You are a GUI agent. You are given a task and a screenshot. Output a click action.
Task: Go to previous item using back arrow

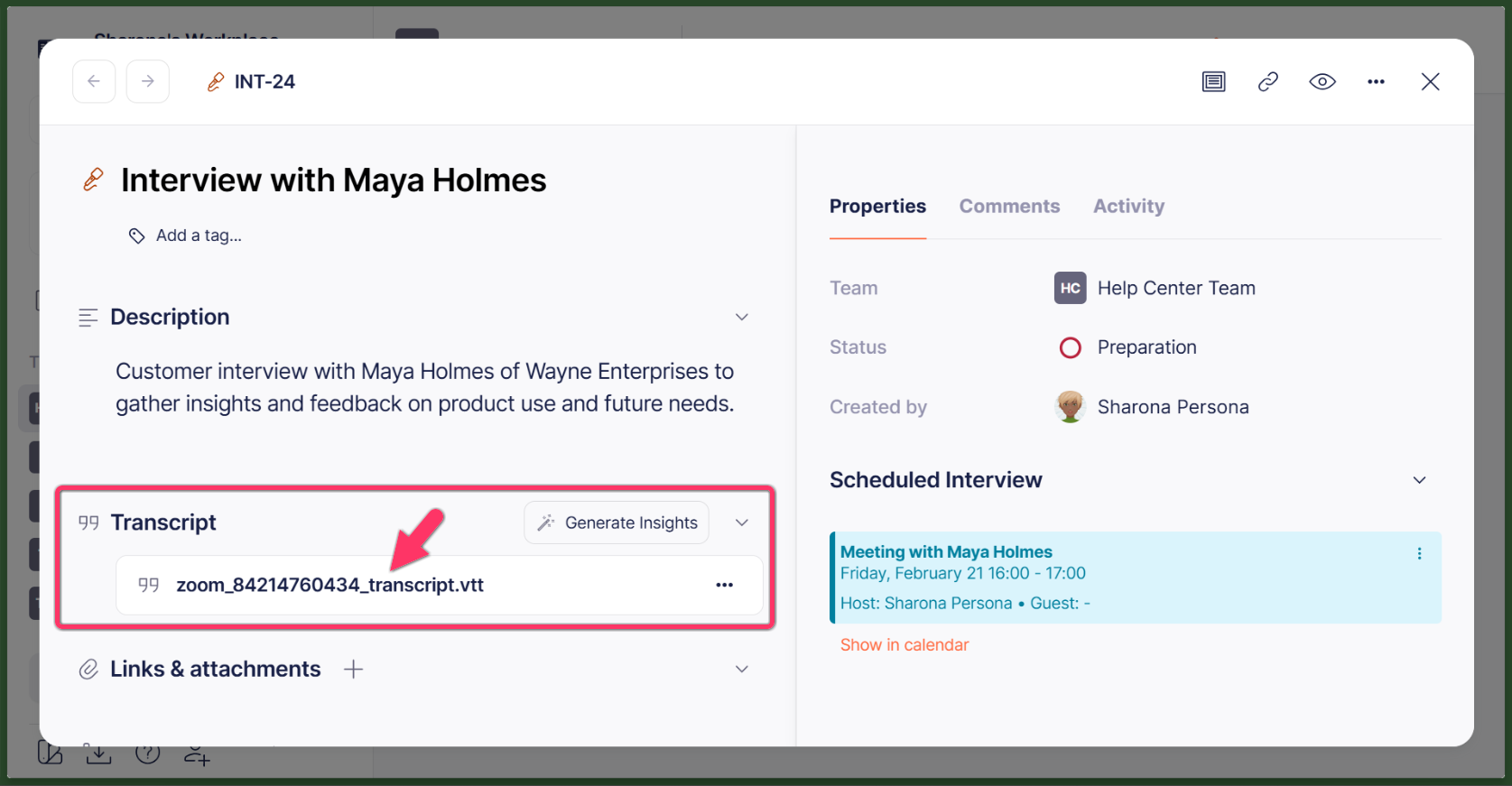coord(94,81)
